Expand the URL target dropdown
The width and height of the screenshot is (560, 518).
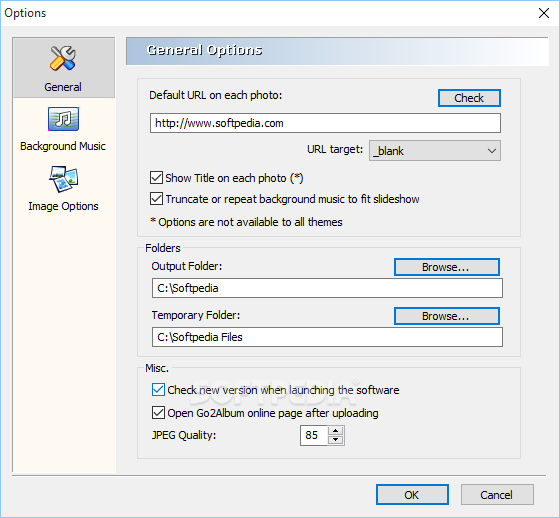click(435, 151)
